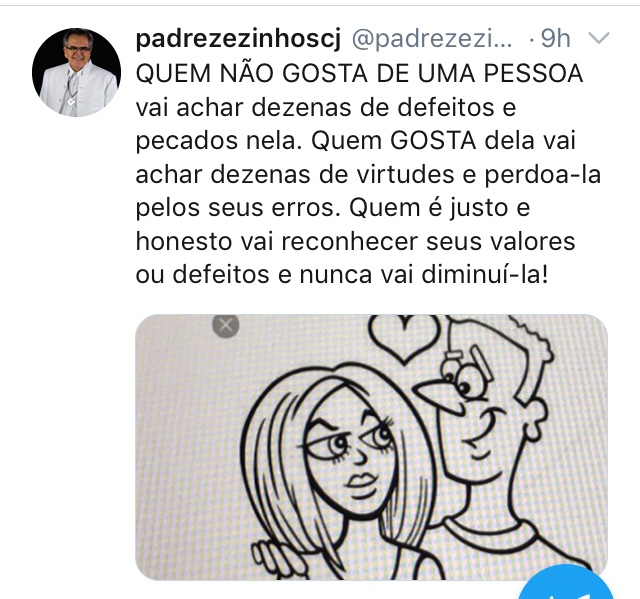Click the tweet line ending "nunca vai diminuí-la!"
The height and width of the screenshot is (599, 640).
point(341,275)
